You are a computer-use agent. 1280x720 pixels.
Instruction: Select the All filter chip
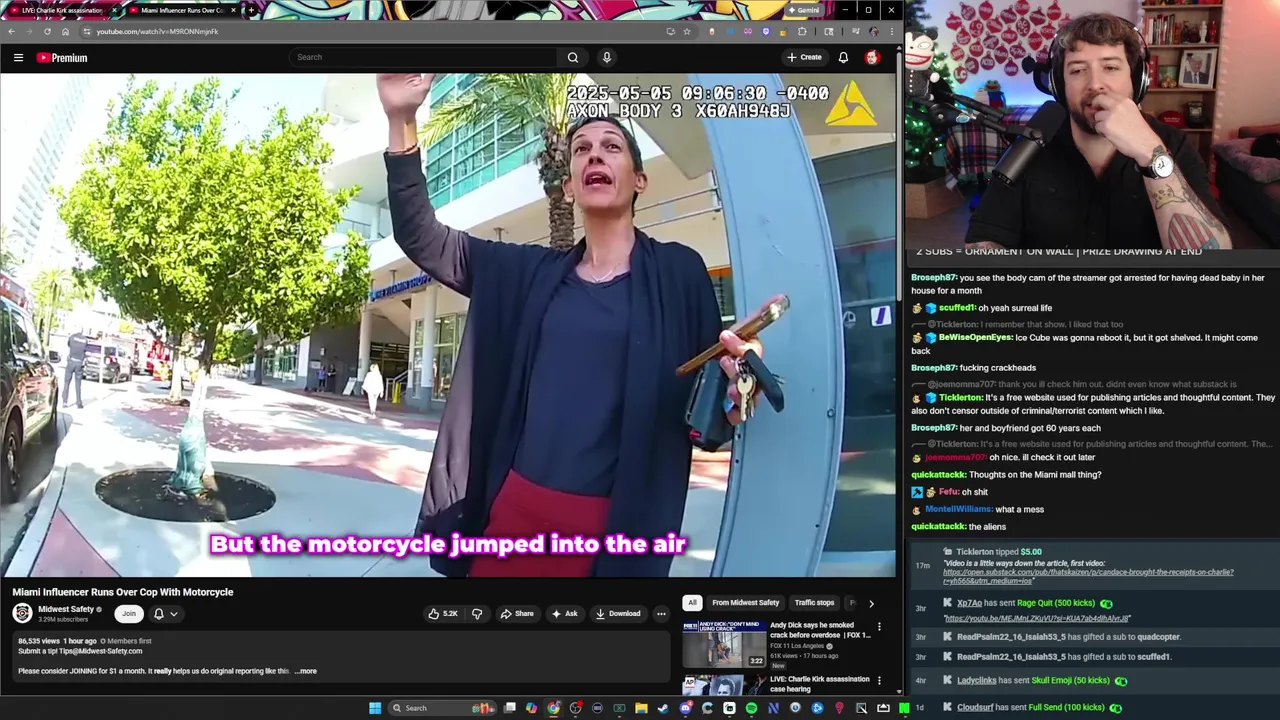pyautogui.click(x=692, y=603)
